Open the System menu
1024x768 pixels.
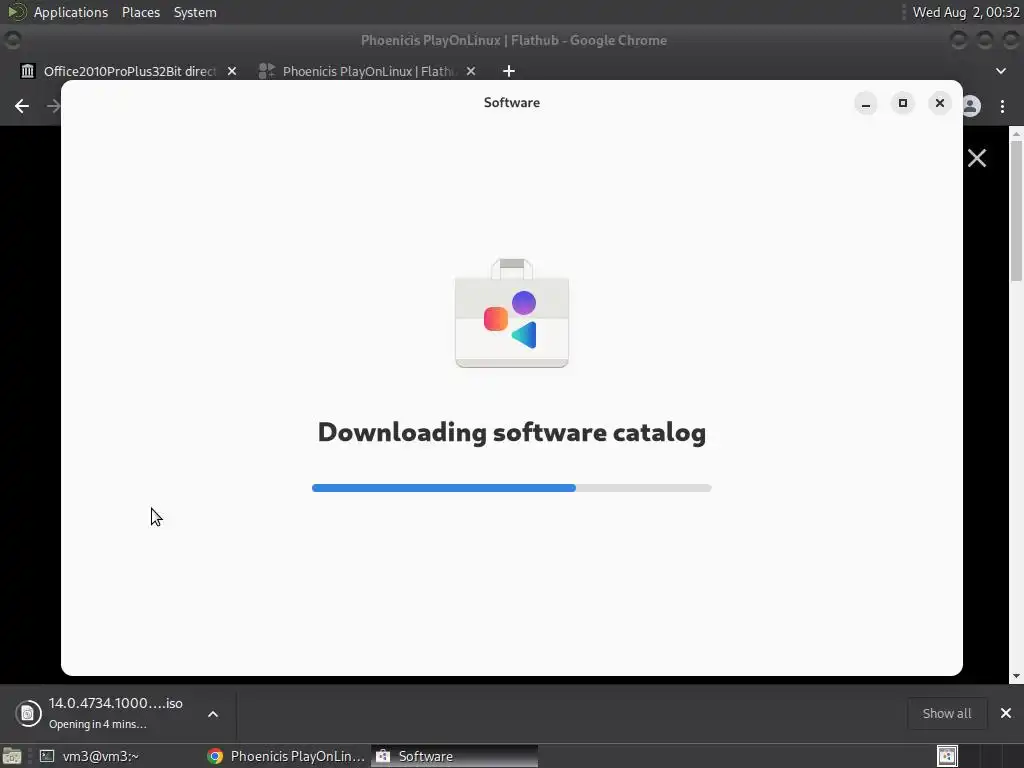tap(195, 12)
